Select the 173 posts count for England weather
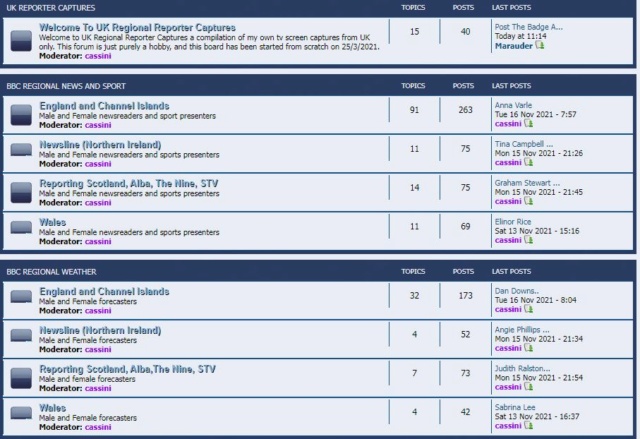Screen dimensions: 640x439 [465, 295]
